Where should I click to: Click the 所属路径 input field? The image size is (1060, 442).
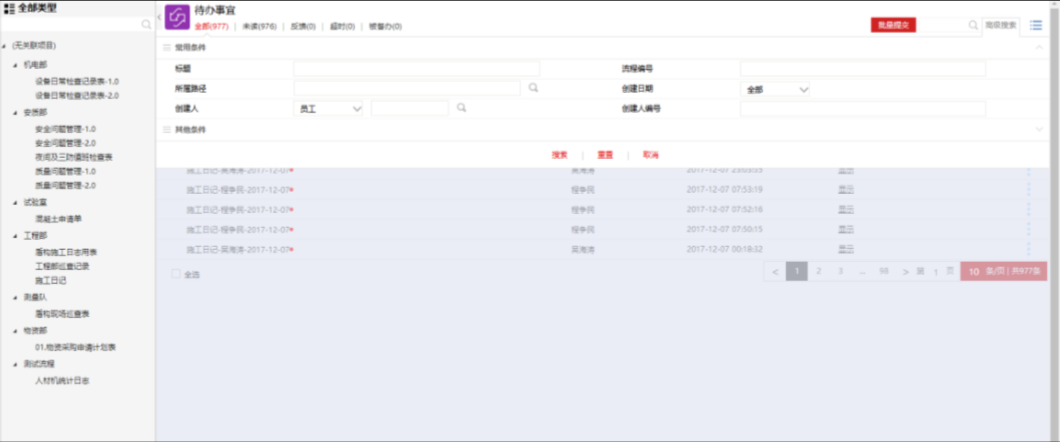click(x=407, y=88)
